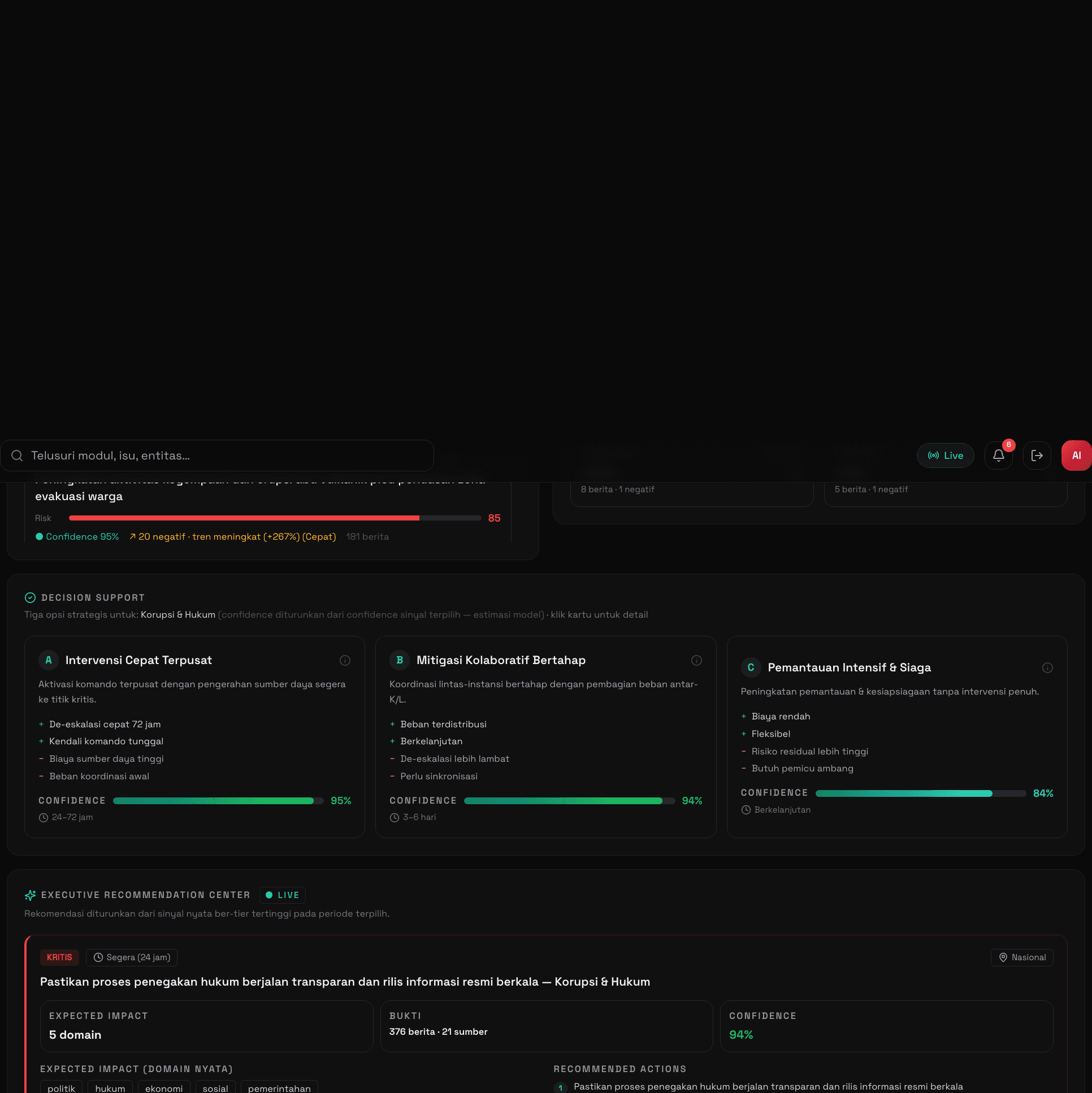Image resolution: width=1092 pixels, height=1093 pixels.
Task: Click the '5 berita · 1 negatif' card
Action: pyautogui.click(x=946, y=493)
